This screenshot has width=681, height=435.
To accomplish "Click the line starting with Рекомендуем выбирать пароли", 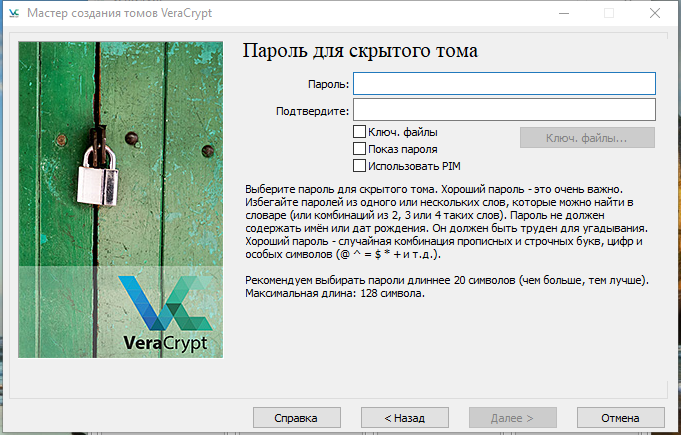I will point(447,280).
